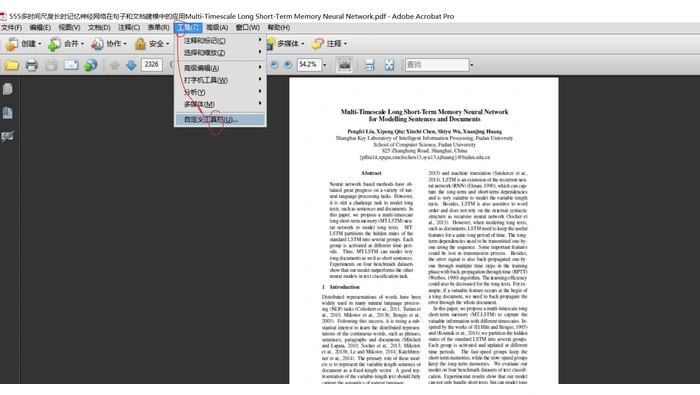The height and width of the screenshot is (395, 700).
Task: Expand 分析(Y) submenu
Action: (221, 92)
